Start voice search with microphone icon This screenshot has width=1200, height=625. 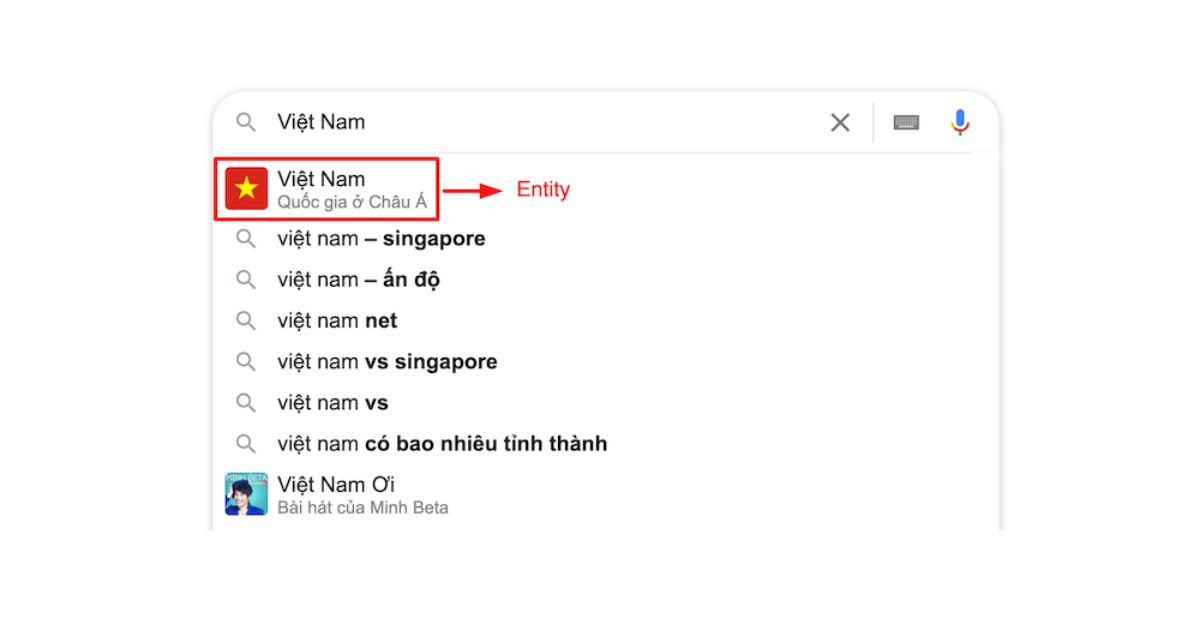(960, 122)
